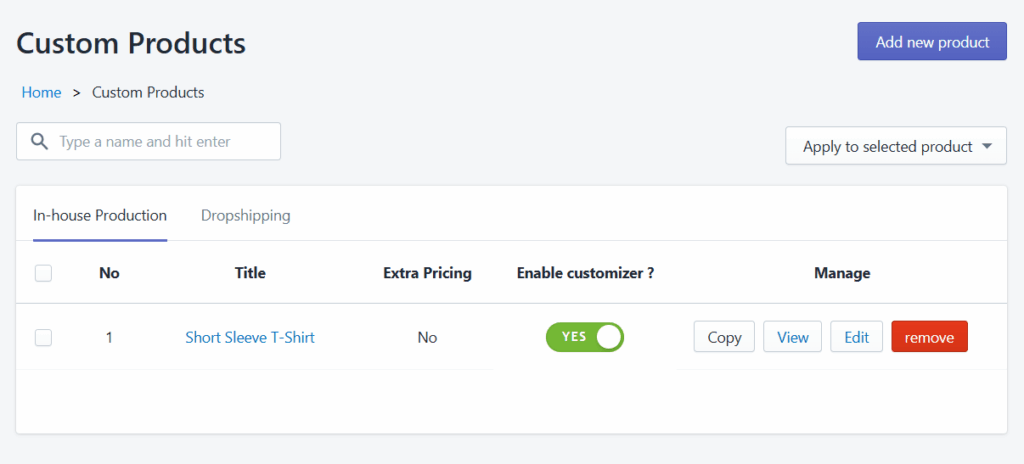The image size is (1024, 464).
Task: Focus the 'Type a name and hit enter' search field
Action: tap(148, 141)
